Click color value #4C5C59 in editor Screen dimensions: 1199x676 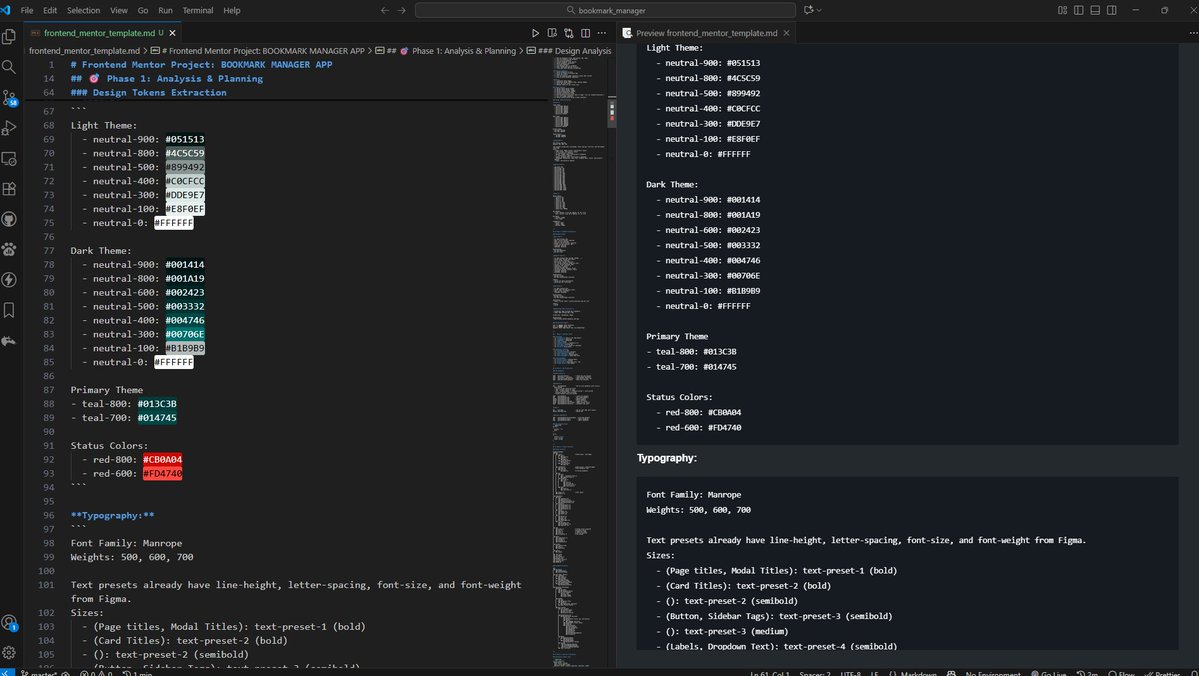click(x=185, y=153)
